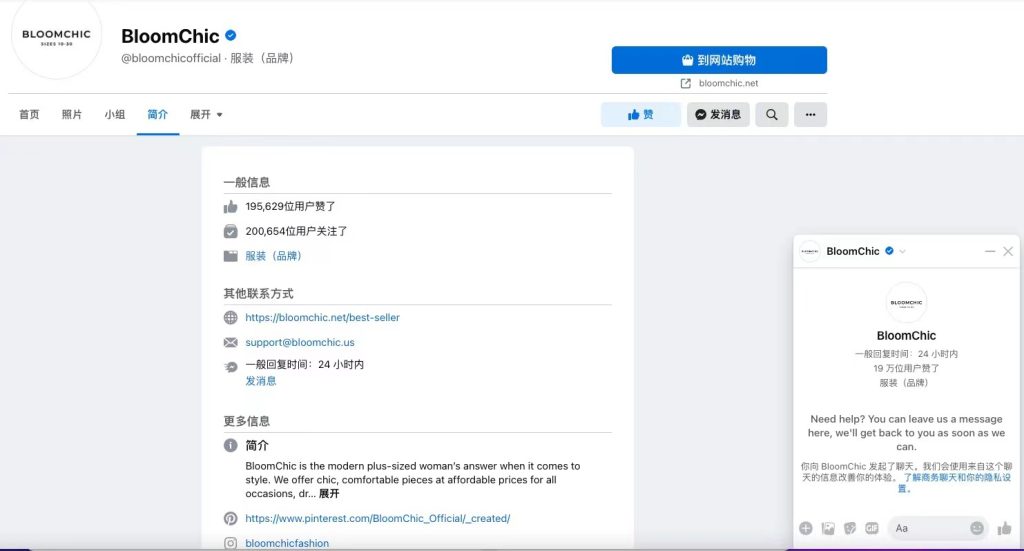1024x551 pixels.
Task: Click the blue verified badge beside BloomChic title
Action: click(231, 35)
